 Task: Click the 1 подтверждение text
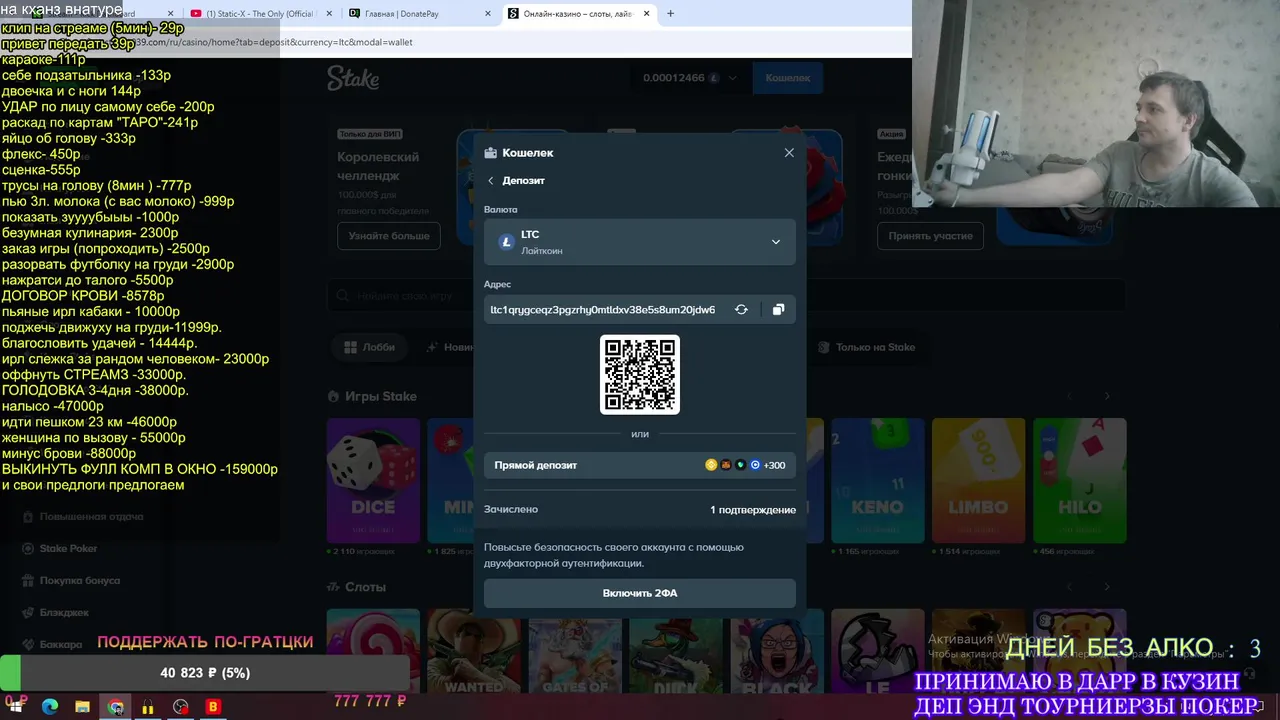point(753,510)
